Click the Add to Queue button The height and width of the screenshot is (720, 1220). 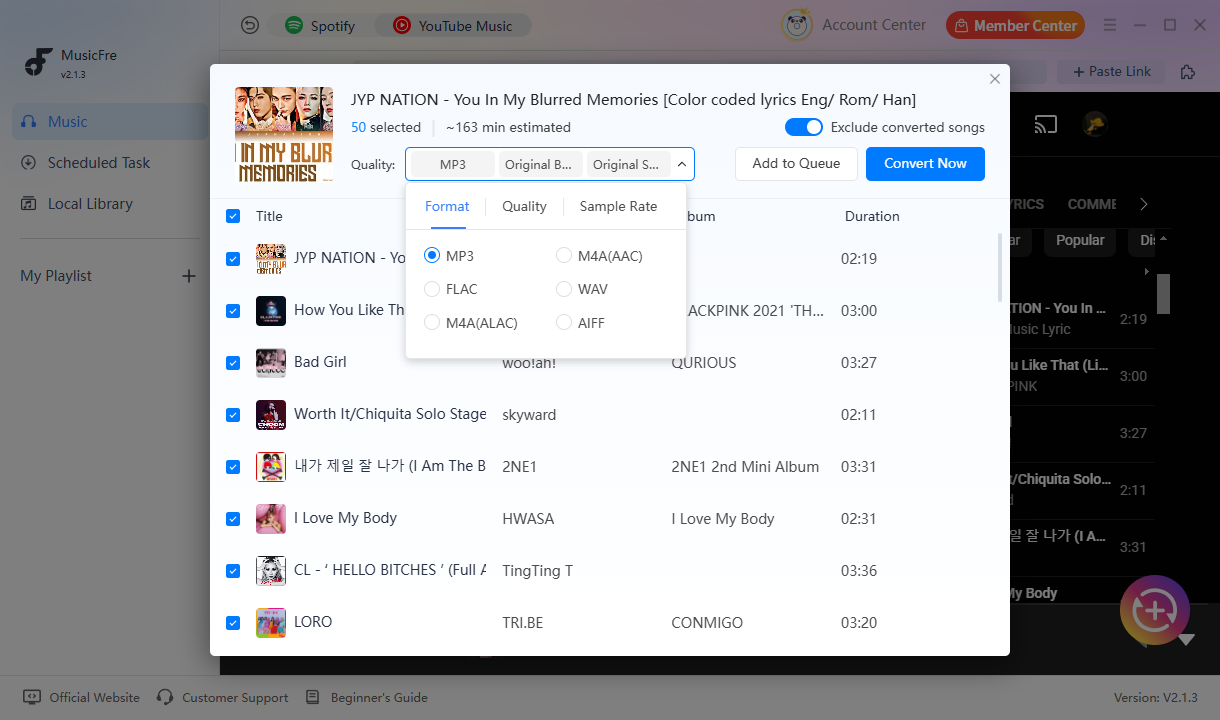[796, 164]
